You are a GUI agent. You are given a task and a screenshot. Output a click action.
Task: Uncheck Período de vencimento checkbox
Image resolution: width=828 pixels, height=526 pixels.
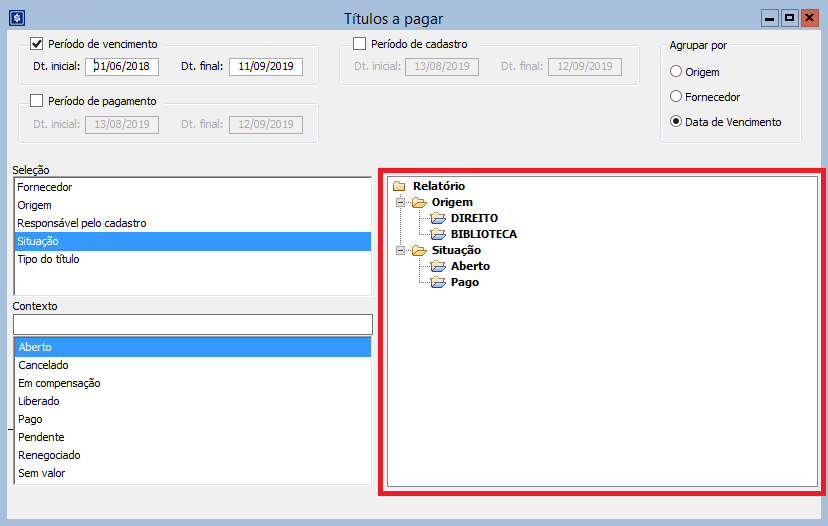(x=37, y=44)
